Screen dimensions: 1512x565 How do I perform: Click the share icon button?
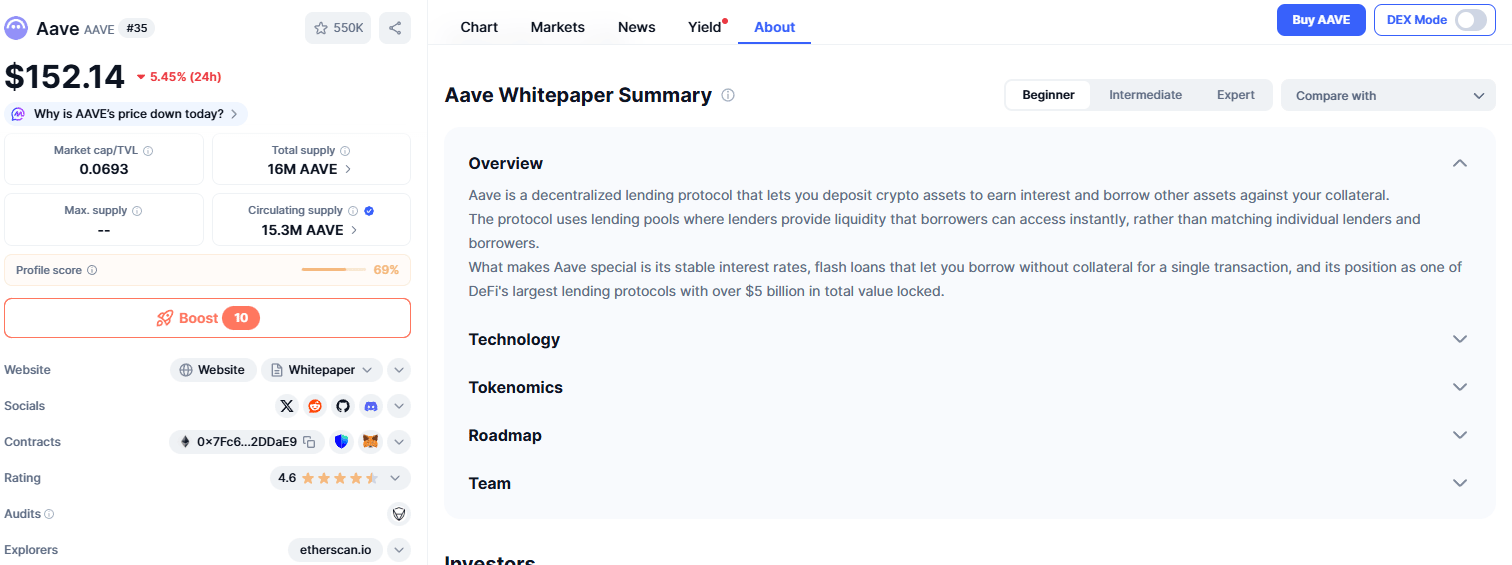pos(395,28)
